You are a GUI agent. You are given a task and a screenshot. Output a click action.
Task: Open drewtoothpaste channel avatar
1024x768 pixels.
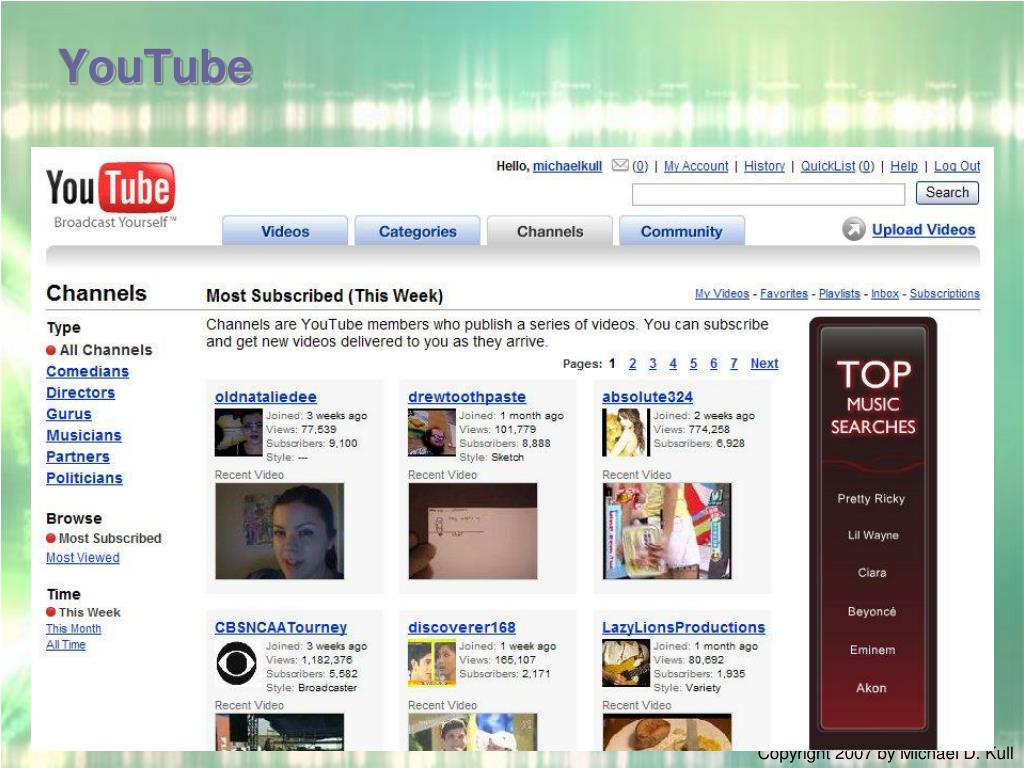(432, 432)
